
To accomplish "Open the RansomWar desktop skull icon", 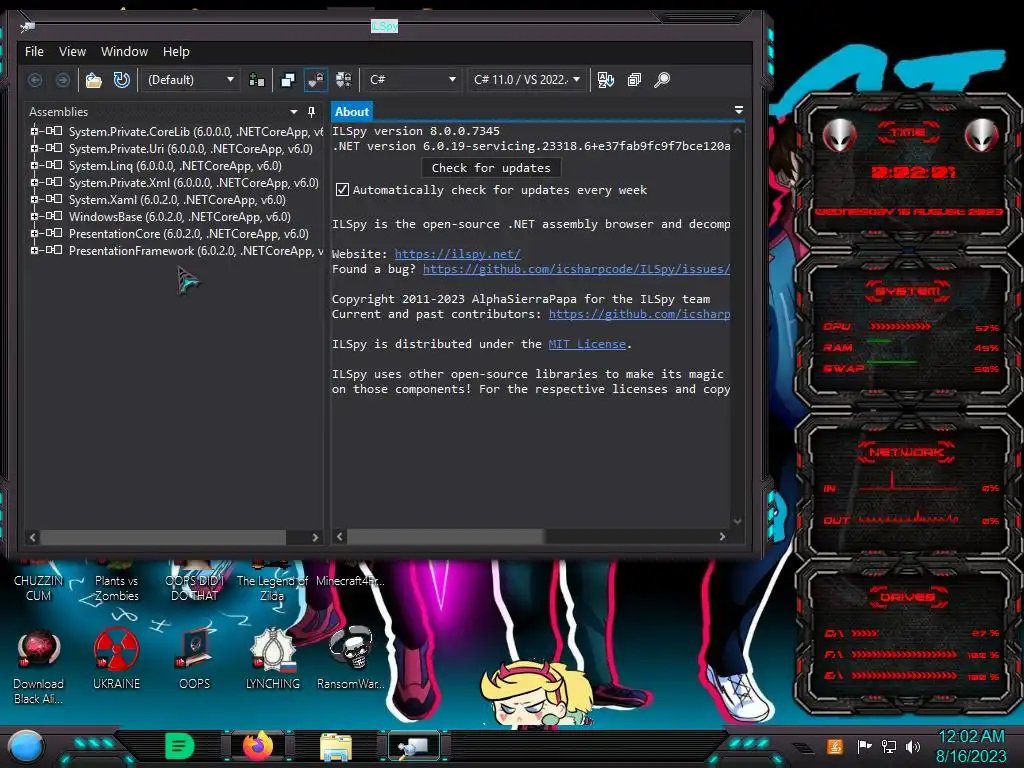I will tap(351, 648).
